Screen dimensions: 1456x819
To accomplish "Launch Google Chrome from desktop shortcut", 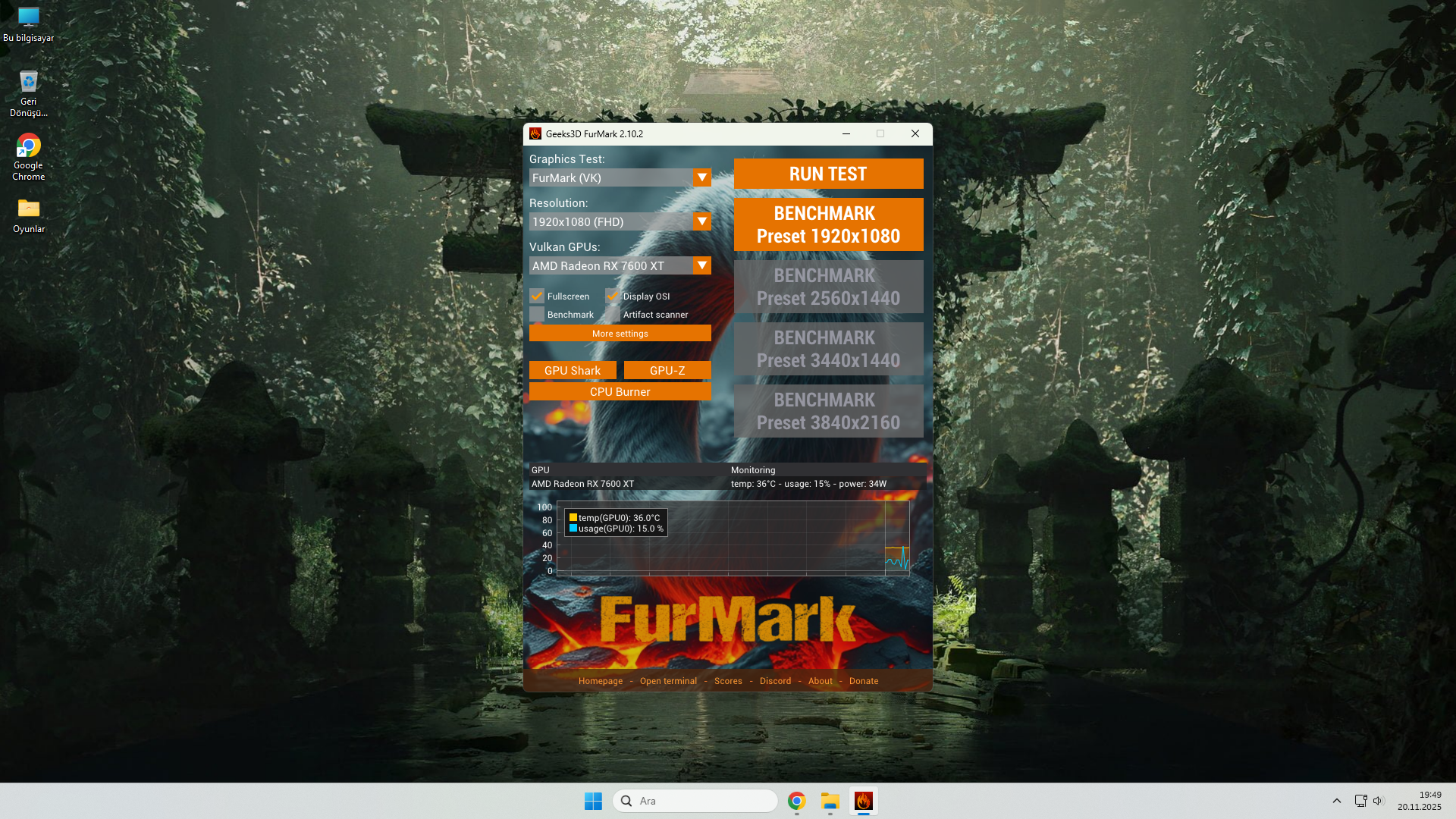I will [29, 157].
